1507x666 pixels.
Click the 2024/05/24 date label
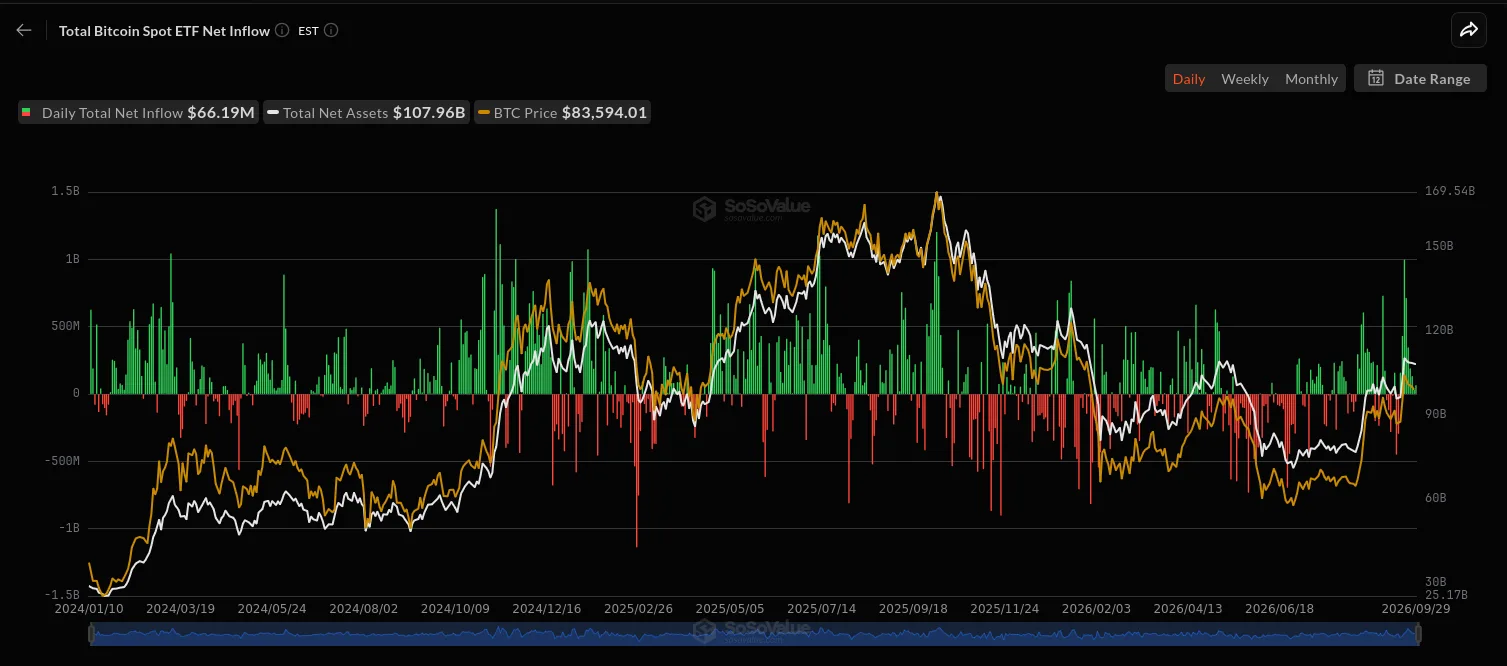click(x=272, y=608)
